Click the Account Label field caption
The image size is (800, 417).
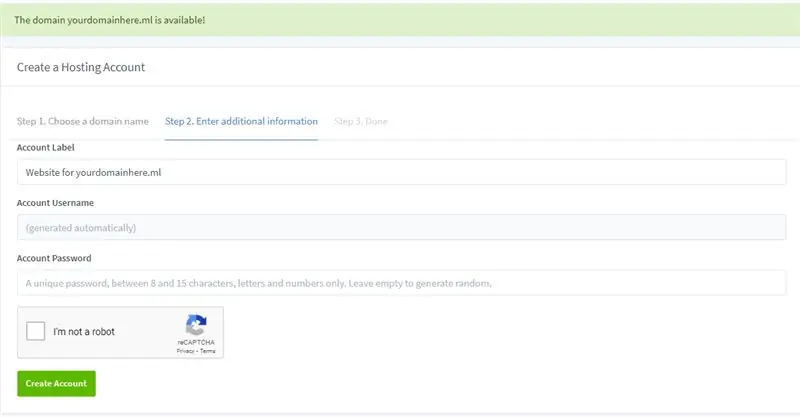point(45,148)
